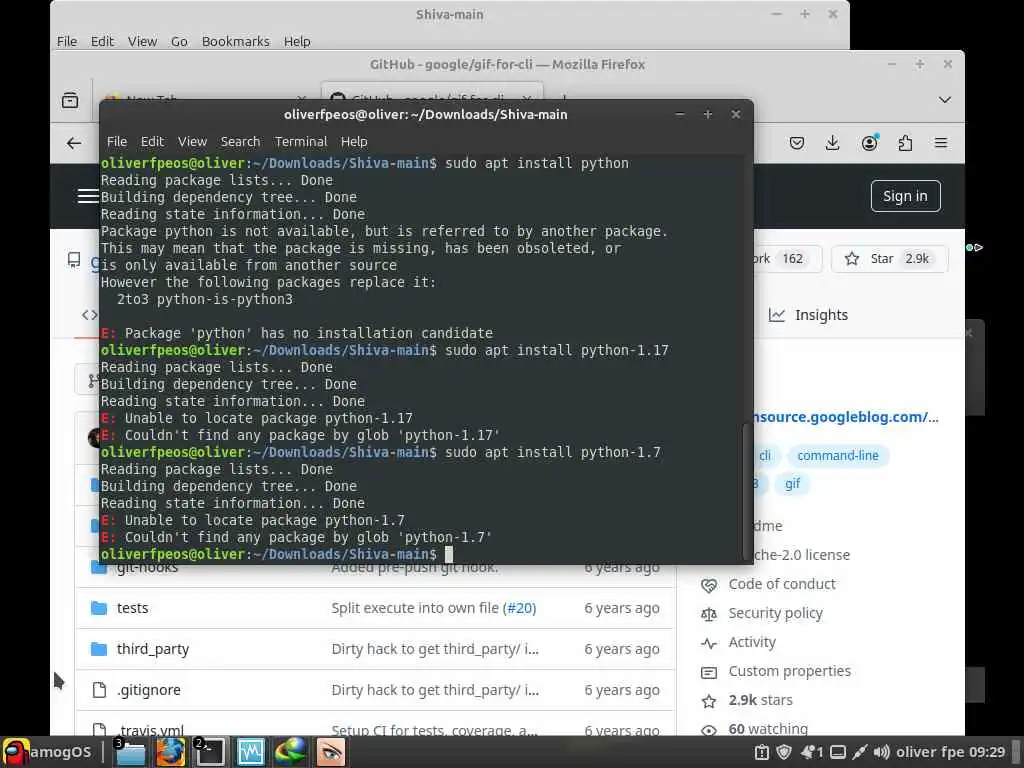Launch Firefox from the taskbar
Image resolution: width=1024 pixels, height=768 pixels.
[x=170, y=752]
